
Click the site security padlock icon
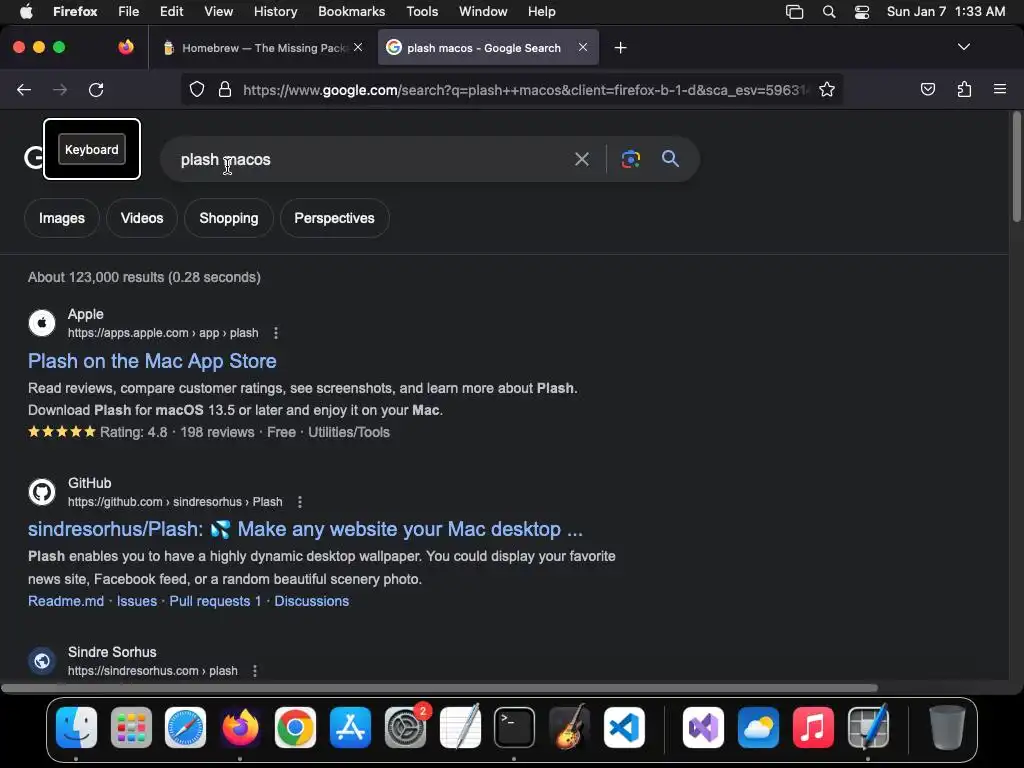coord(225,89)
